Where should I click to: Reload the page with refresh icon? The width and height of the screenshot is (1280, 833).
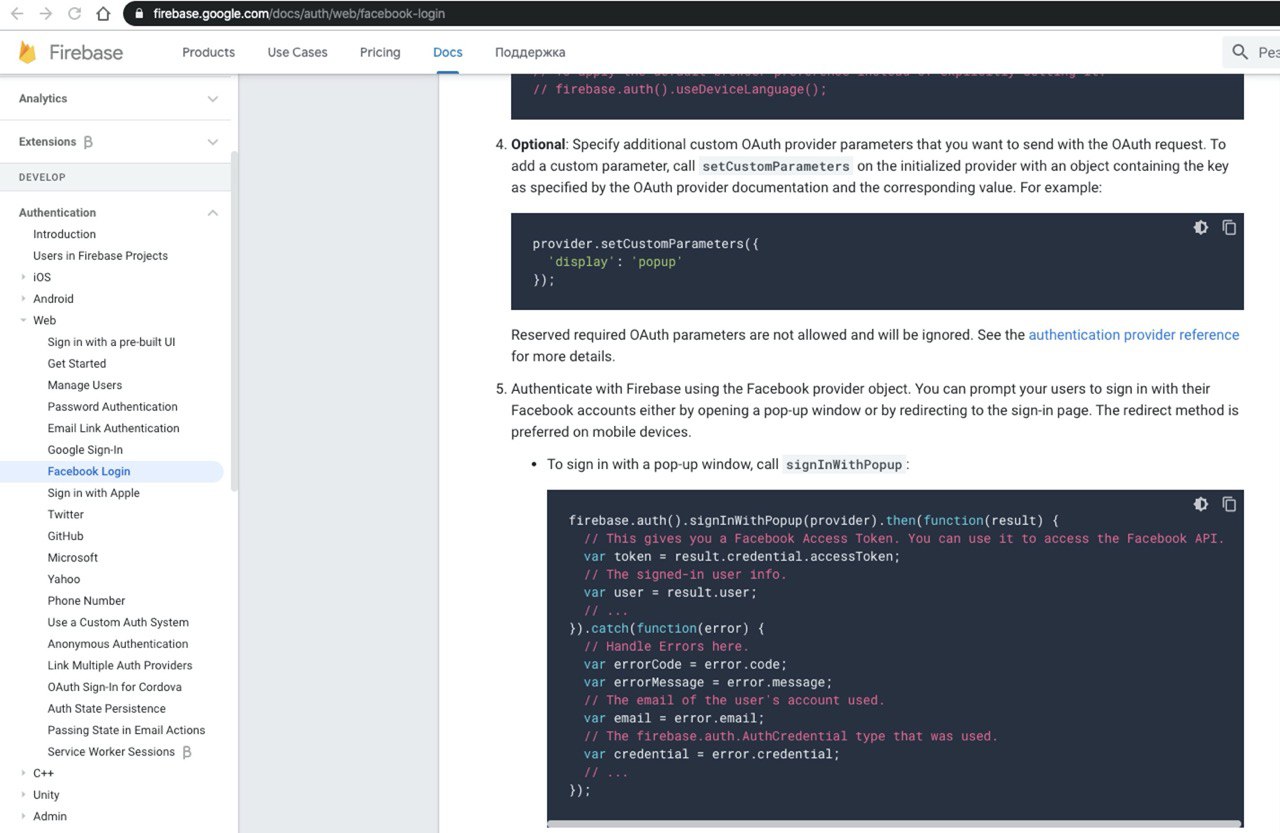[74, 14]
